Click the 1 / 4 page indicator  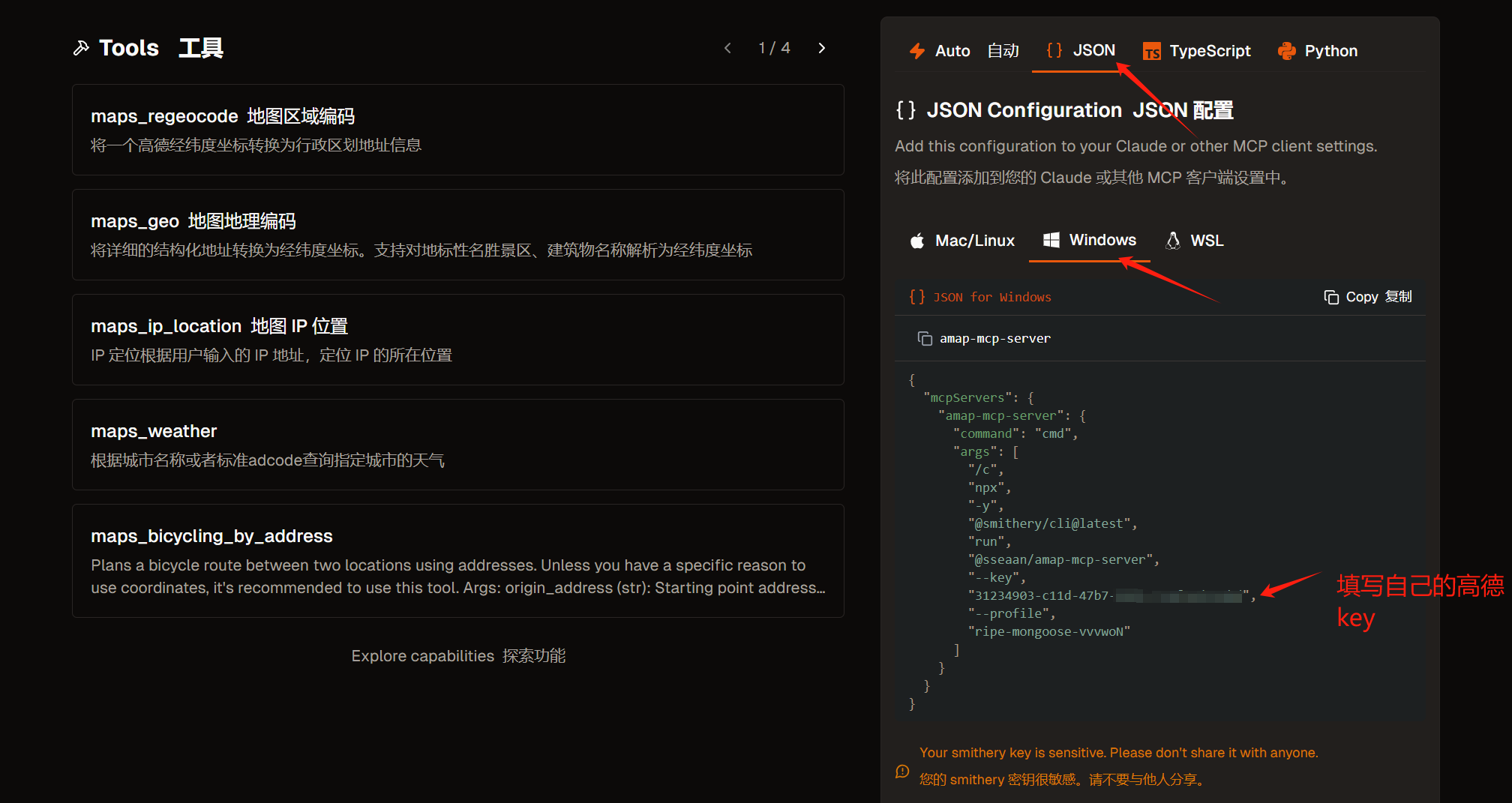(x=774, y=48)
